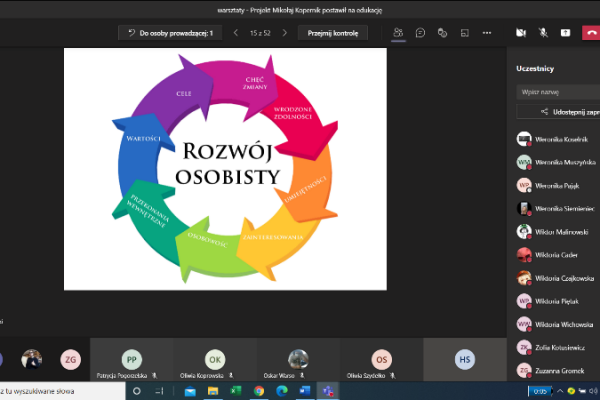Toggle the microphone mute
Screen dimensions: 600x400
point(543,32)
